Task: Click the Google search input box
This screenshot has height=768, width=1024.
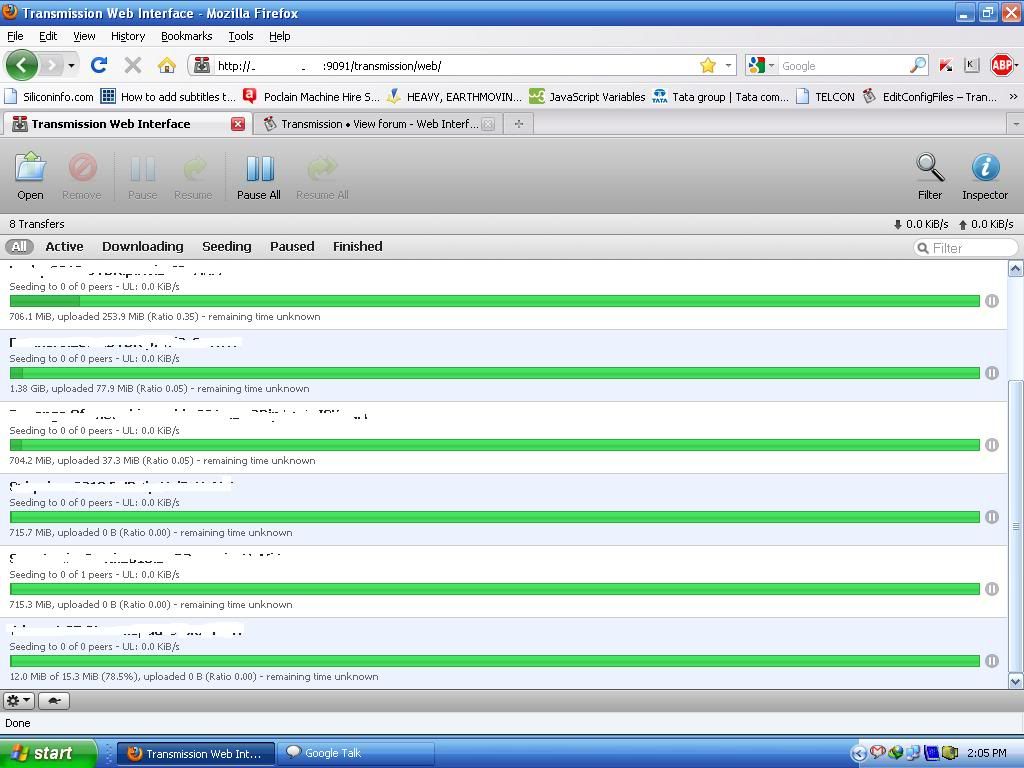Action: click(844, 65)
